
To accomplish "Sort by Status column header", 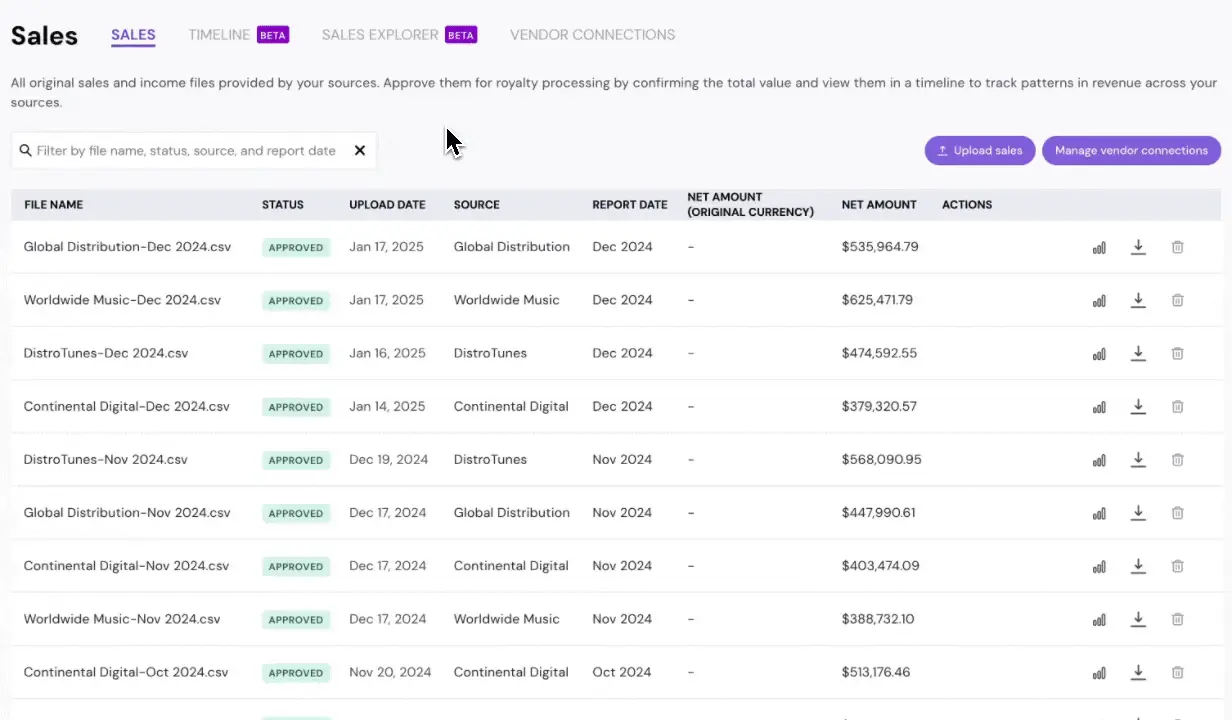I will (282, 205).
